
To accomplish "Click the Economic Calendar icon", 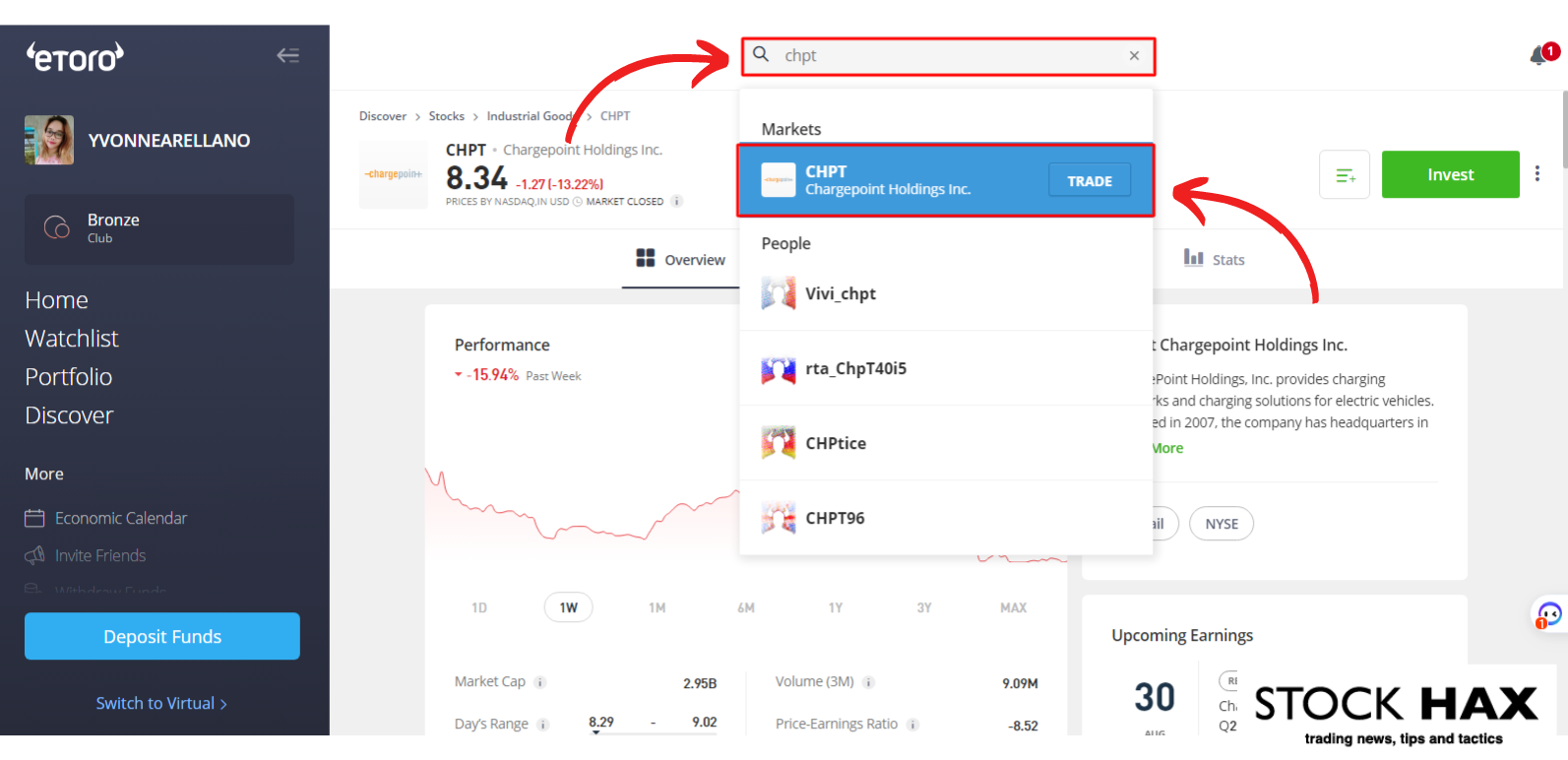I will (x=34, y=518).
